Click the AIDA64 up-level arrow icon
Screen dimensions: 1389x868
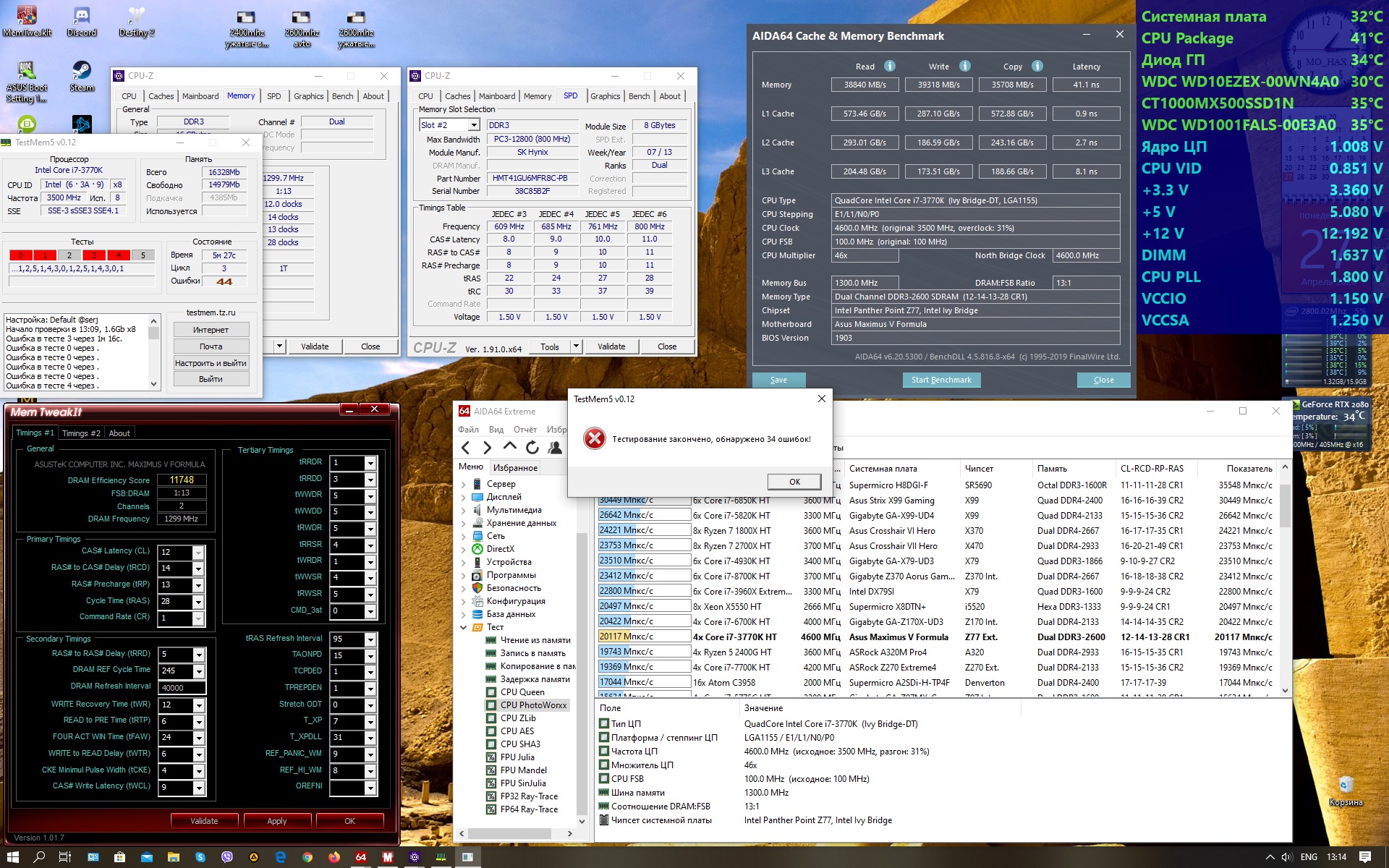[x=510, y=447]
